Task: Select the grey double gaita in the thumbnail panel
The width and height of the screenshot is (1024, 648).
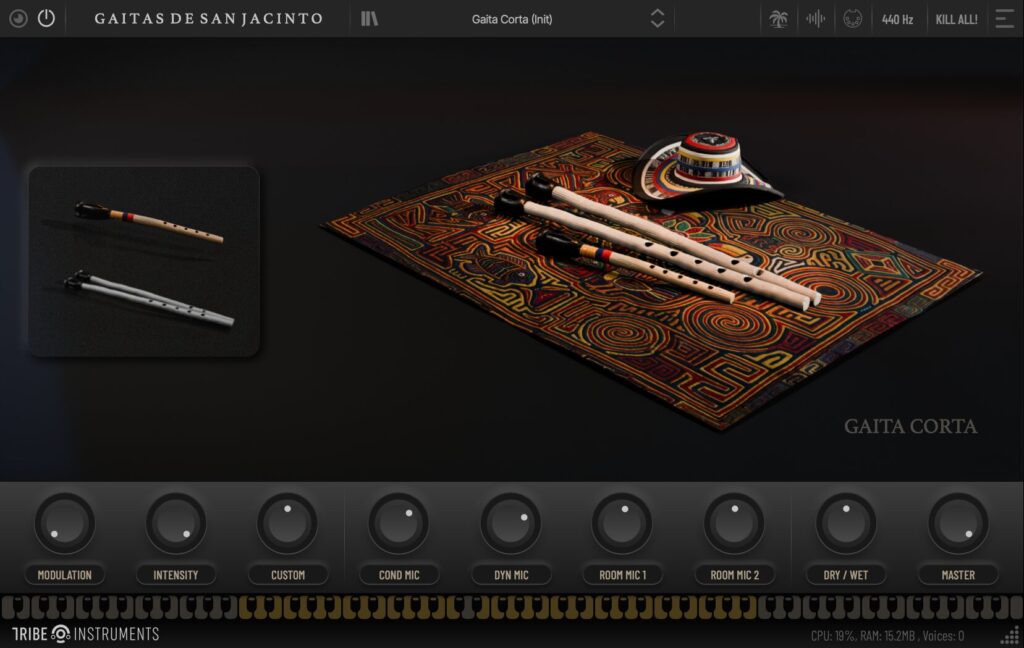Action: coord(149,299)
